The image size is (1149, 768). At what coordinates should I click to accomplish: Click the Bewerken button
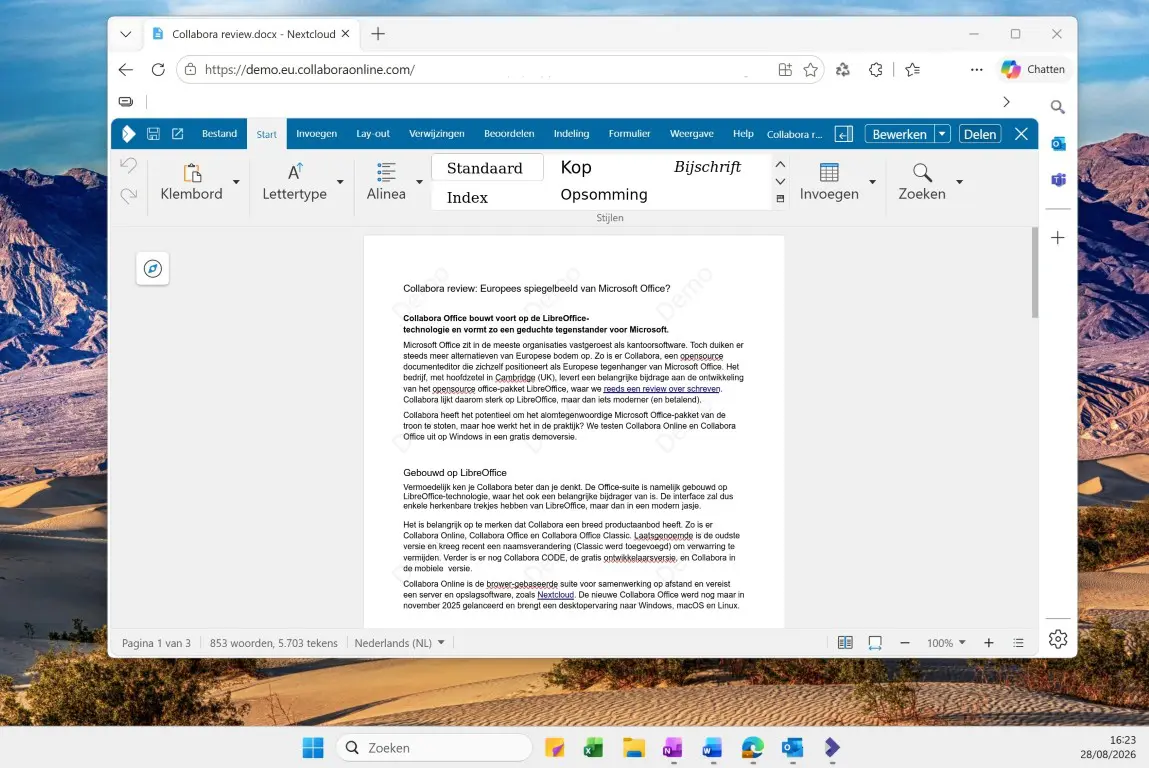[x=899, y=134]
